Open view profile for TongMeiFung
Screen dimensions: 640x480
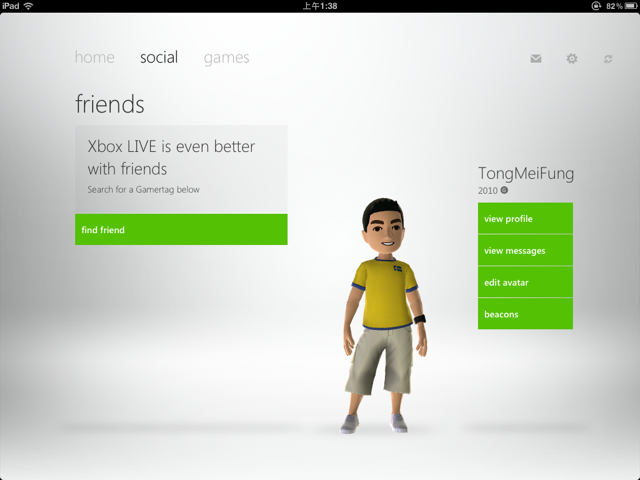point(525,218)
